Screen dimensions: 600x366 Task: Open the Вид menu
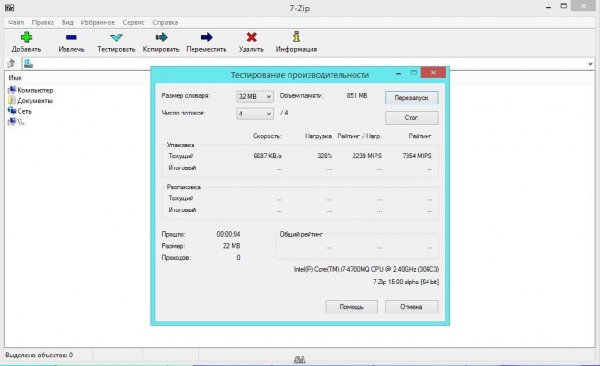67,23
